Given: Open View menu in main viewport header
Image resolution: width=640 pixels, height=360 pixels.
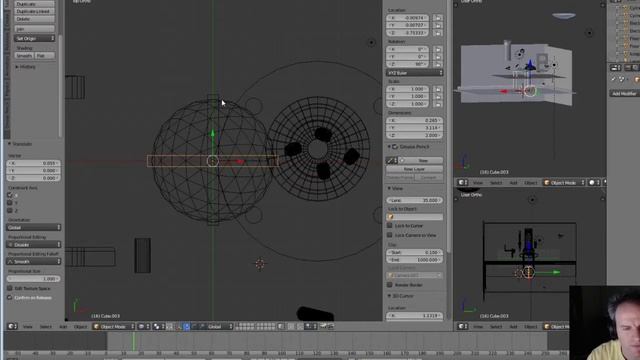Looking at the screenshot, I should (27, 327).
